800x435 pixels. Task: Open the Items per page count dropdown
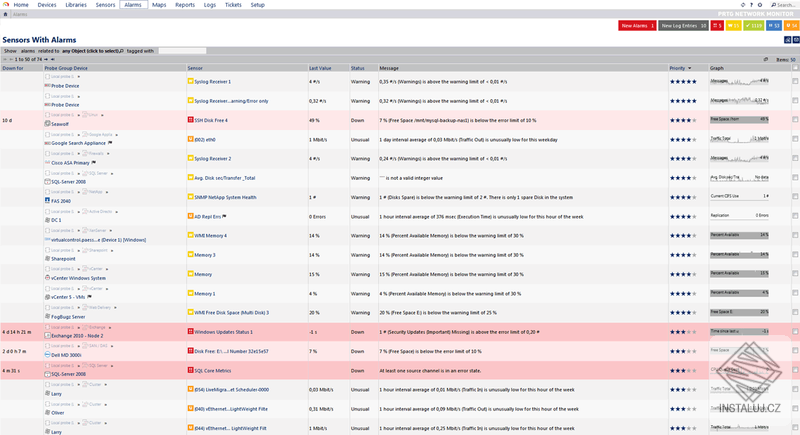click(790, 59)
